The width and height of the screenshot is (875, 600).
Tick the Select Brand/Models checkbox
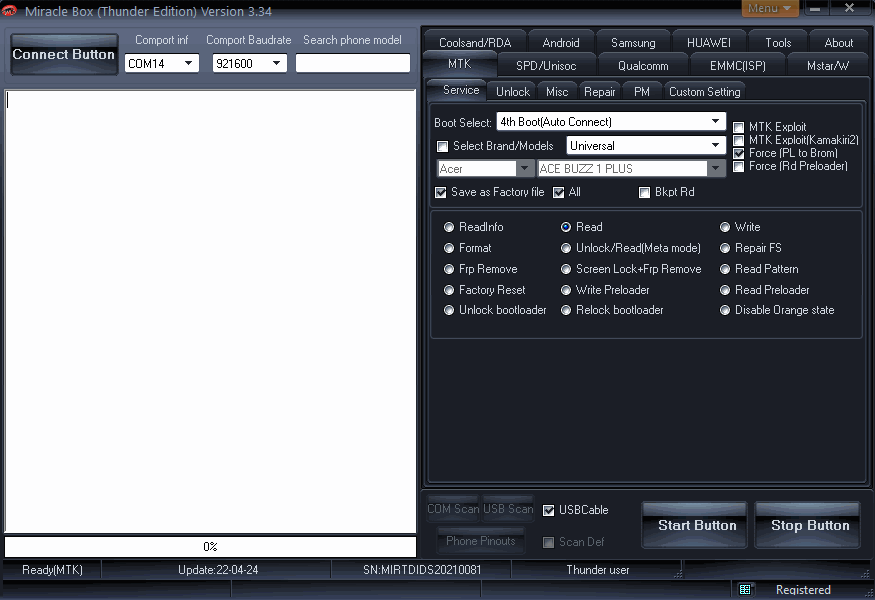[443, 146]
